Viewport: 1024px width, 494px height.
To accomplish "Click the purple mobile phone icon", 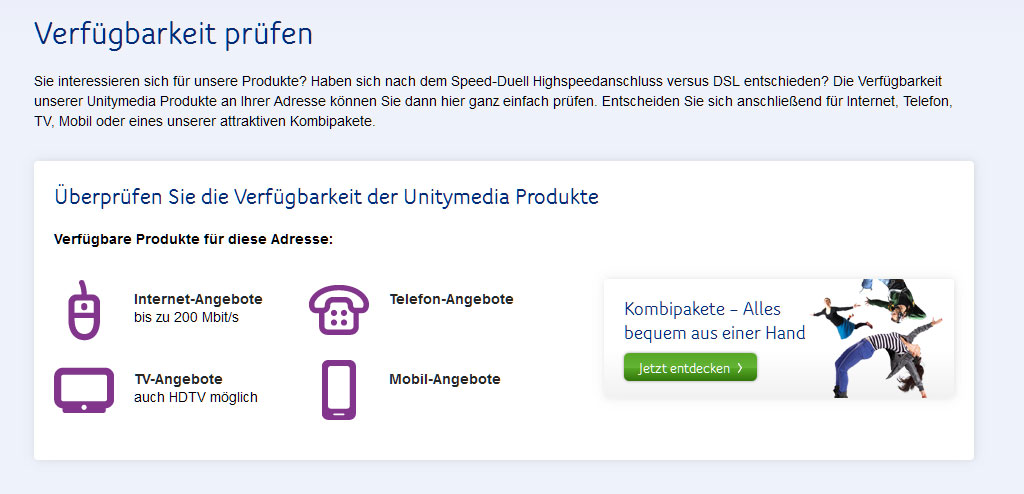I will pos(339,389).
